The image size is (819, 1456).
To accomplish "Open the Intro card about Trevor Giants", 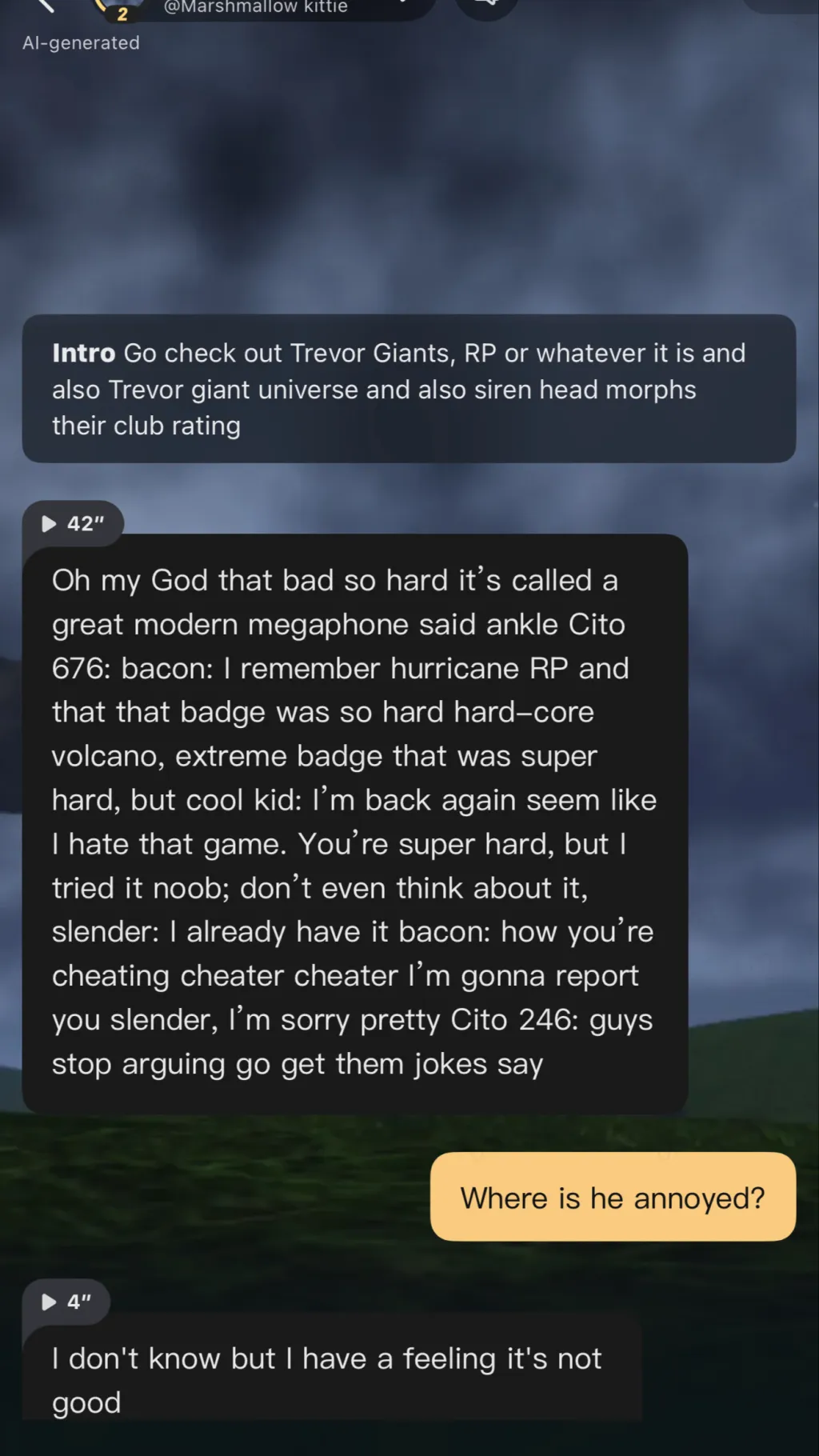I will (x=409, y=389).
